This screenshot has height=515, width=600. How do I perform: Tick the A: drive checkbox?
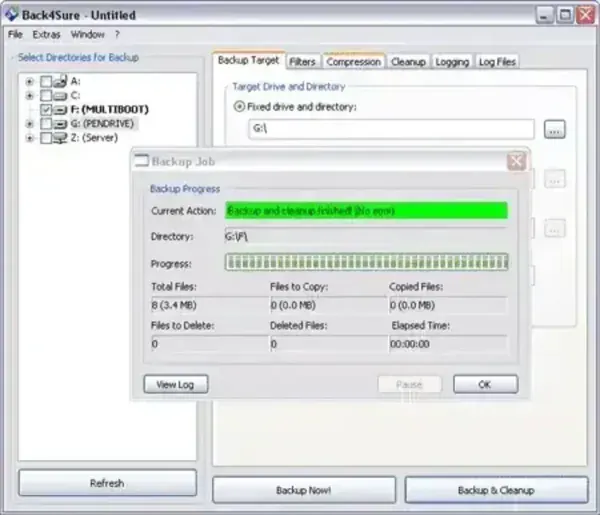pyautogui.click(x=46, y=81)
